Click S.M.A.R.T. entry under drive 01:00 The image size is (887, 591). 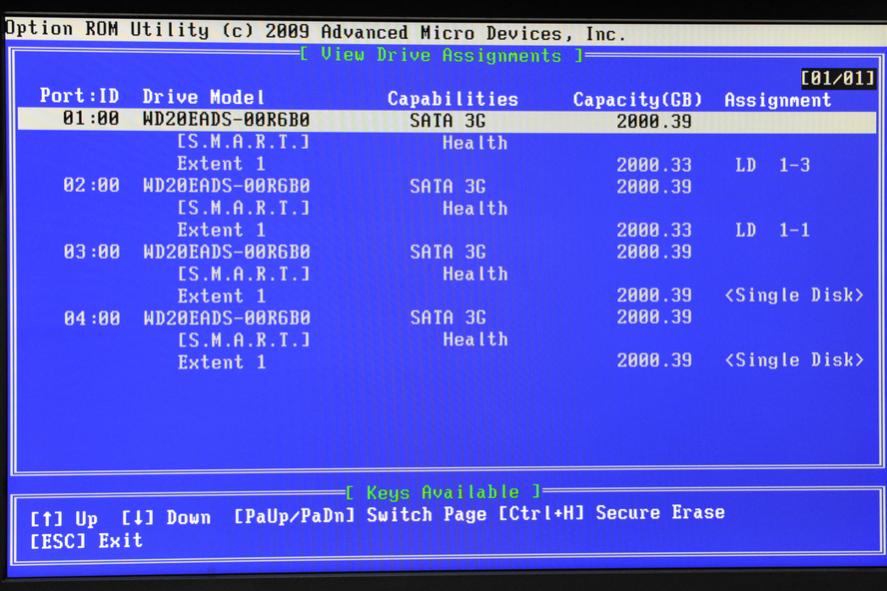[x=243, y=142]
